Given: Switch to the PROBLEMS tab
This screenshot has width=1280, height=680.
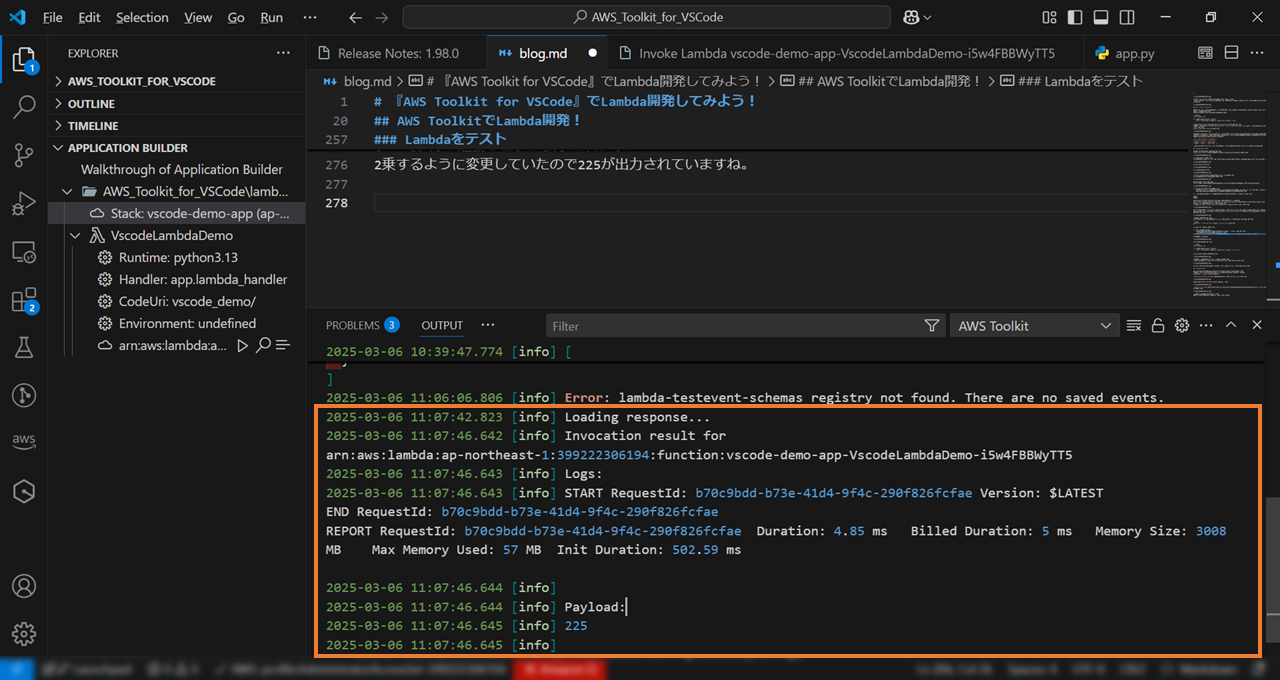Looking at the screenshot, I should tap(351, 325).
